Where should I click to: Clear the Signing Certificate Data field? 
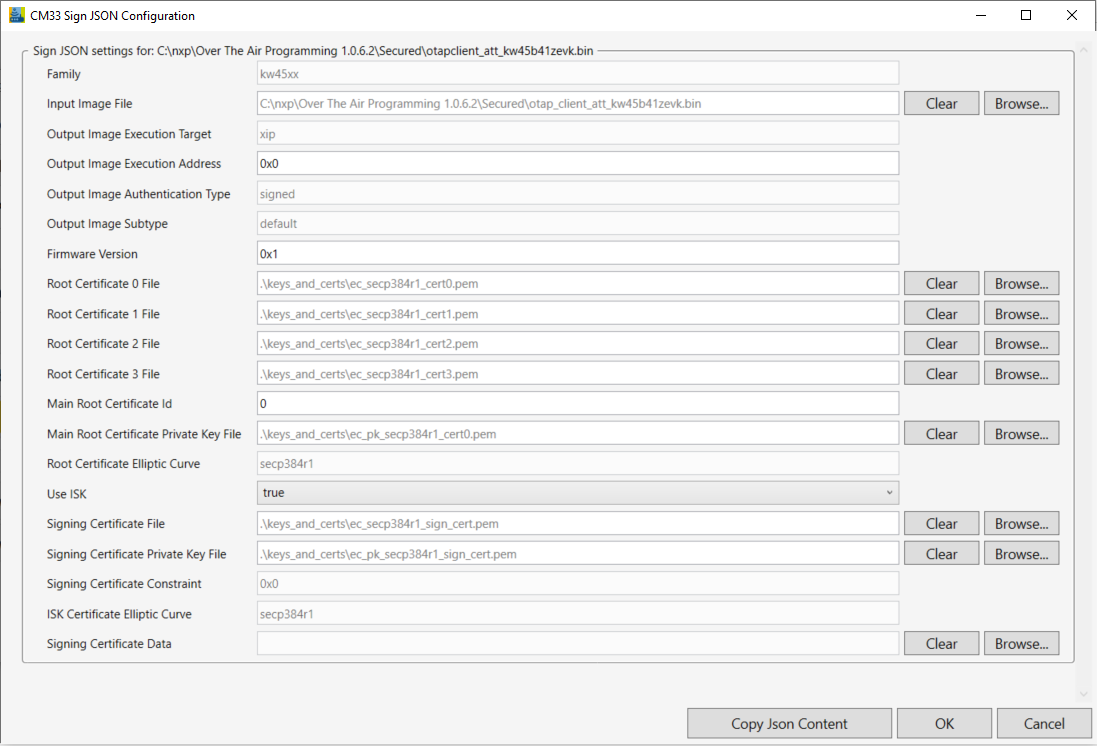(940, 643)
